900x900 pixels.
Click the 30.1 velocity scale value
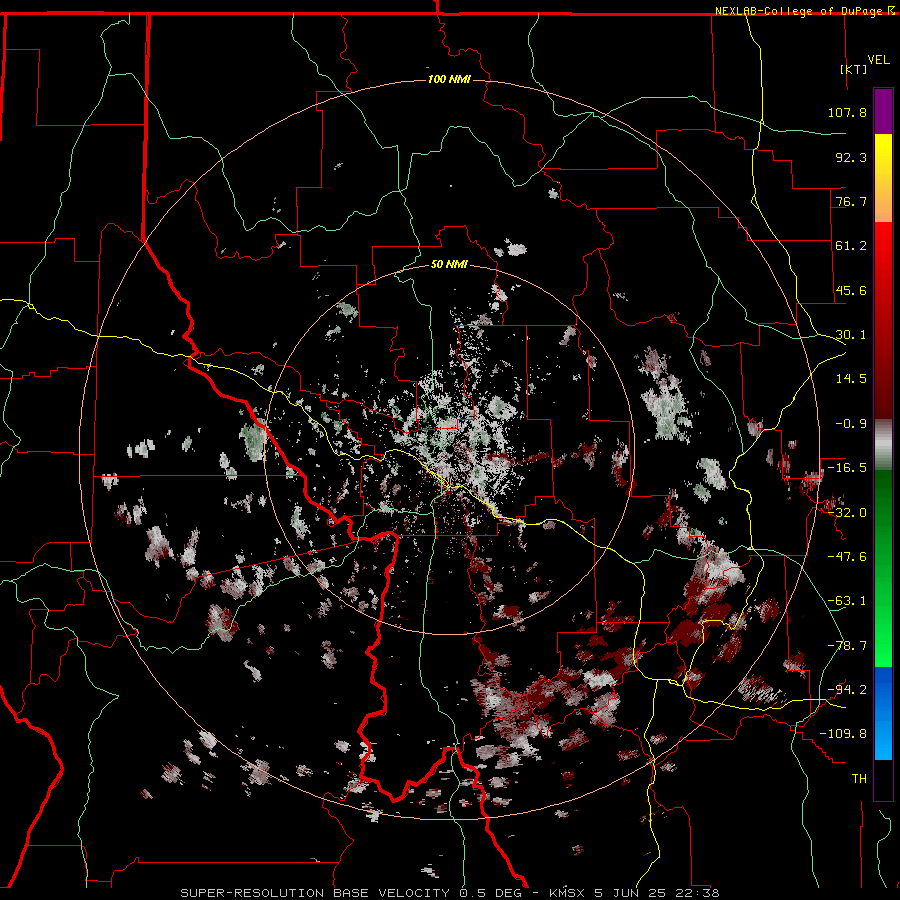pyautogui.click(x=851, y=335)
